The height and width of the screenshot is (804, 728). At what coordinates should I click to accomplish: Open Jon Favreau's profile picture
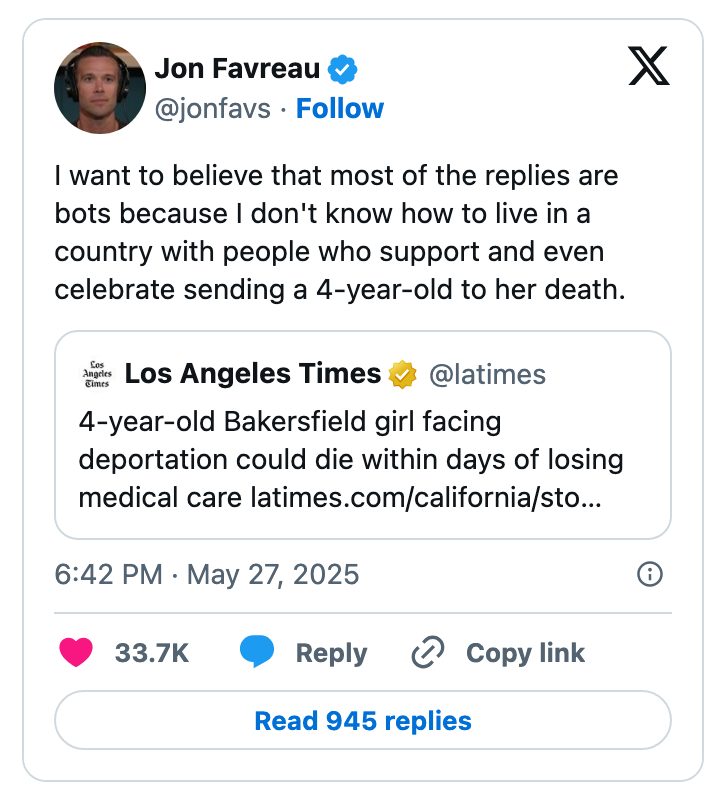point(100,87)
